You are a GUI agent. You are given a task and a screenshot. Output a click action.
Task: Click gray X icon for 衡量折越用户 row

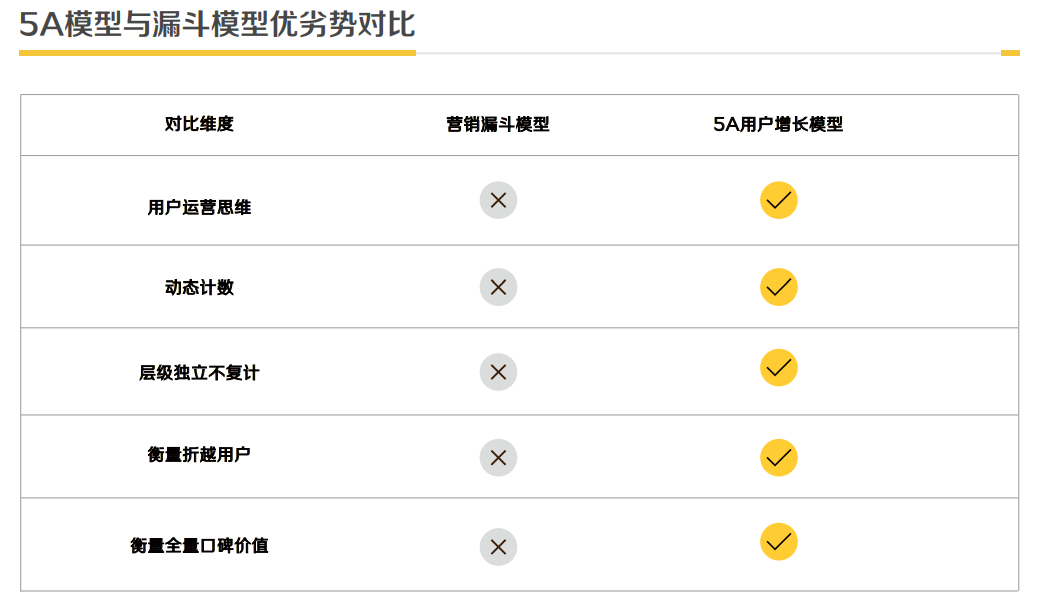(498, 458)
